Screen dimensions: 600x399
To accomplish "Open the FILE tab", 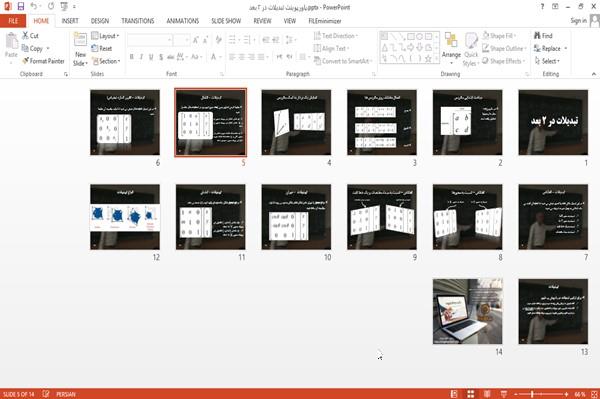I will pos(13,21).
